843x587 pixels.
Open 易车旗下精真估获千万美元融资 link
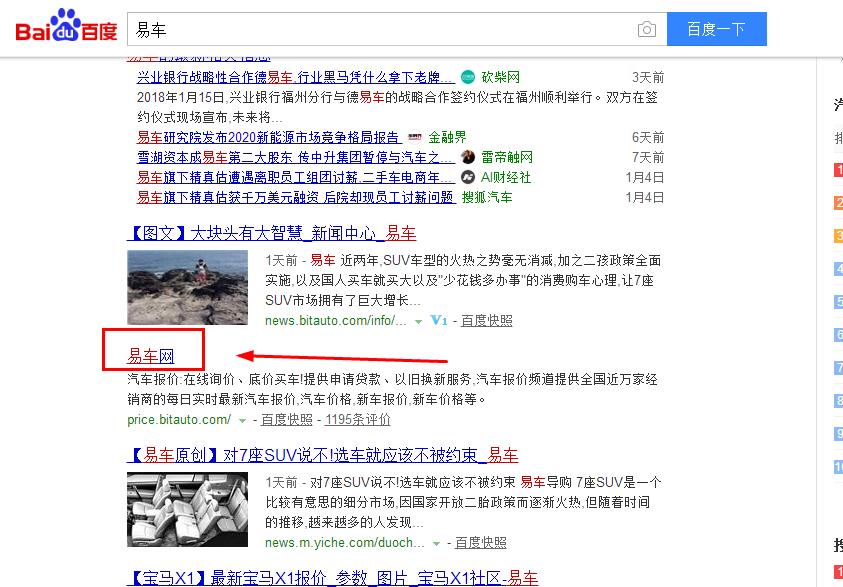296,197
